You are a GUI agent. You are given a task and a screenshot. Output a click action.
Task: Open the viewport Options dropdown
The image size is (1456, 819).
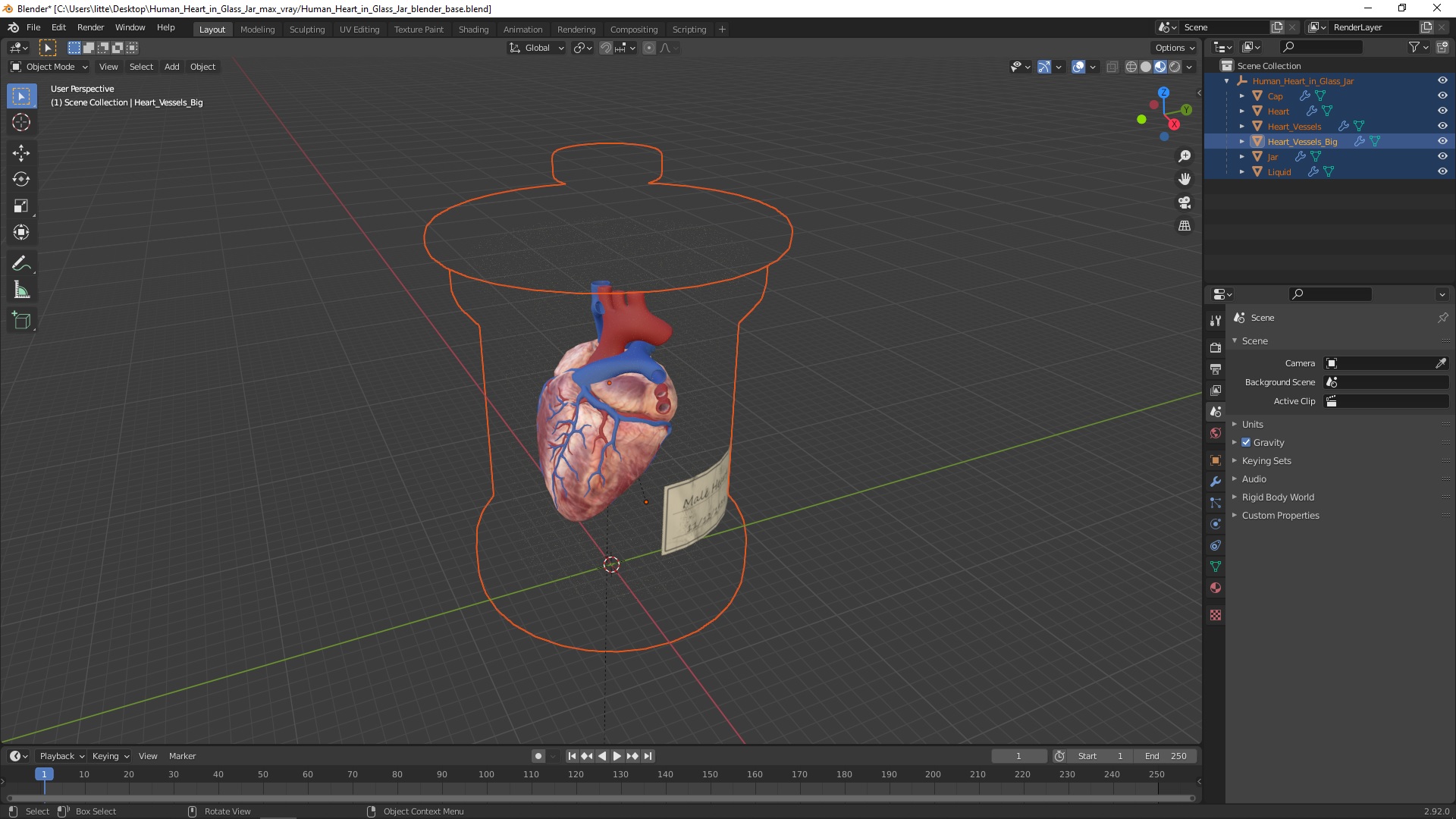pyautogui.click(x=1175, y=48)
